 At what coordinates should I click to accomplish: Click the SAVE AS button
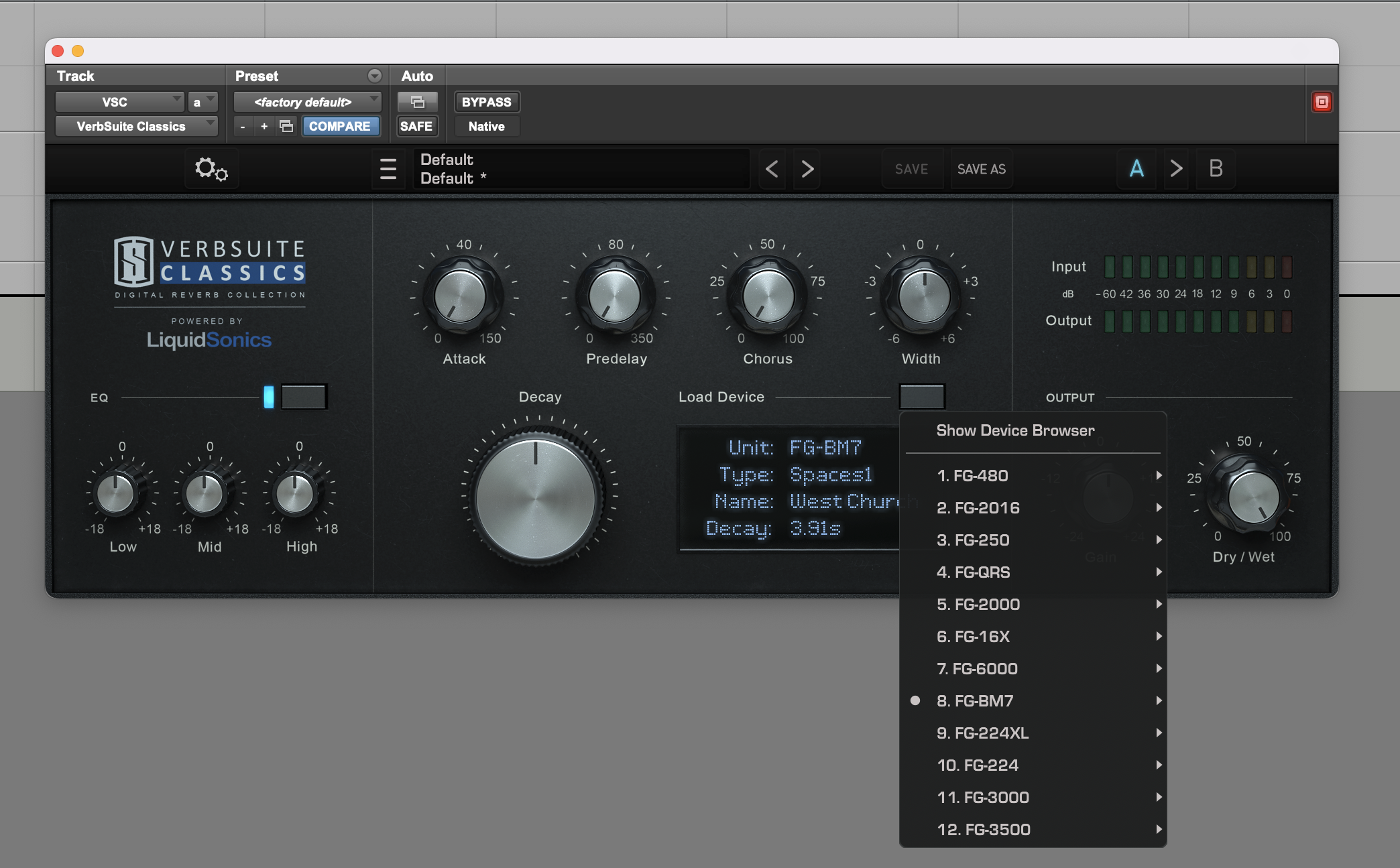tap(981, 169)
